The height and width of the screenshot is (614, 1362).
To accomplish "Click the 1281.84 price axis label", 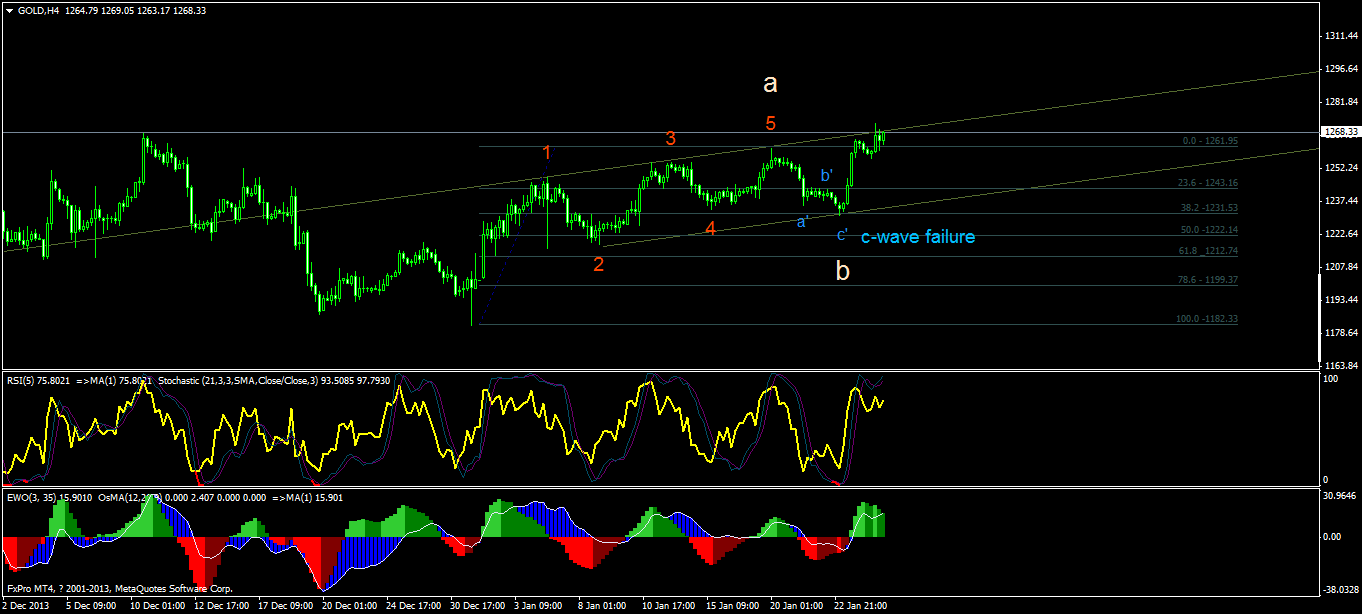I will point(1340,102).
